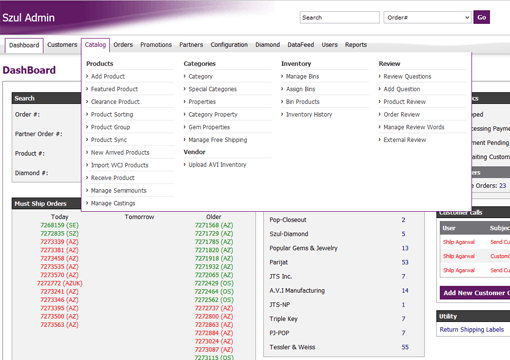The image size is (510, 360).
Task: Select Properties under Categories
Action: pyautogui.click(x=202, y=102)
